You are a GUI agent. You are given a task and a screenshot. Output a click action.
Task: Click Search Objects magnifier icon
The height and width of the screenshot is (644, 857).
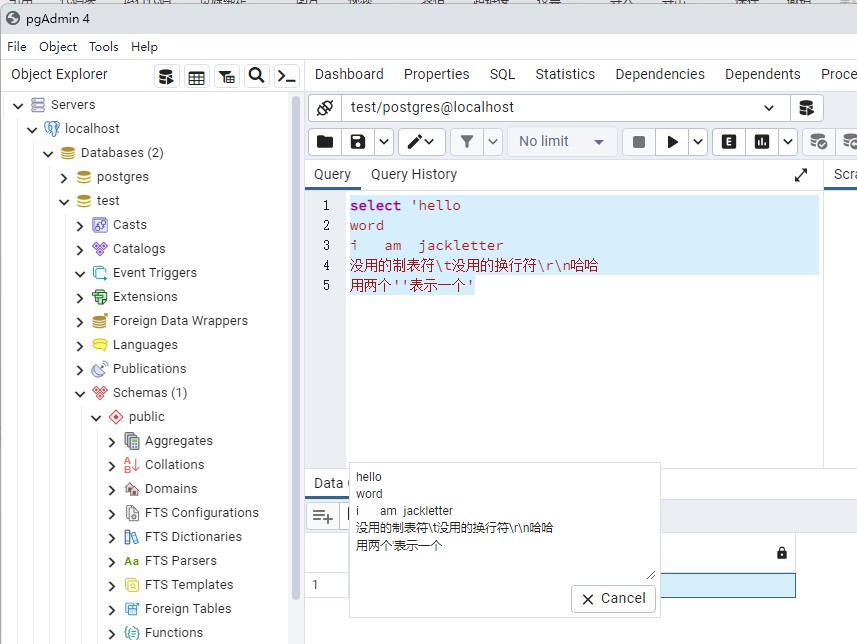(257, 76)
